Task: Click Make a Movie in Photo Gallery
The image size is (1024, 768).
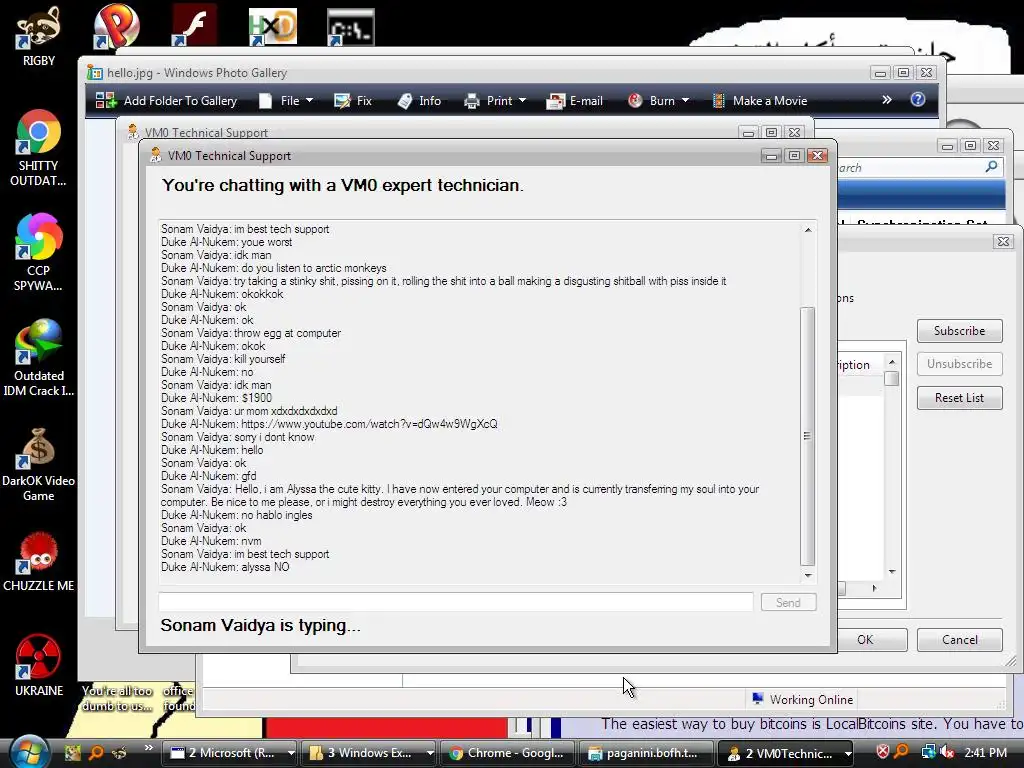Action: point(760,101)
